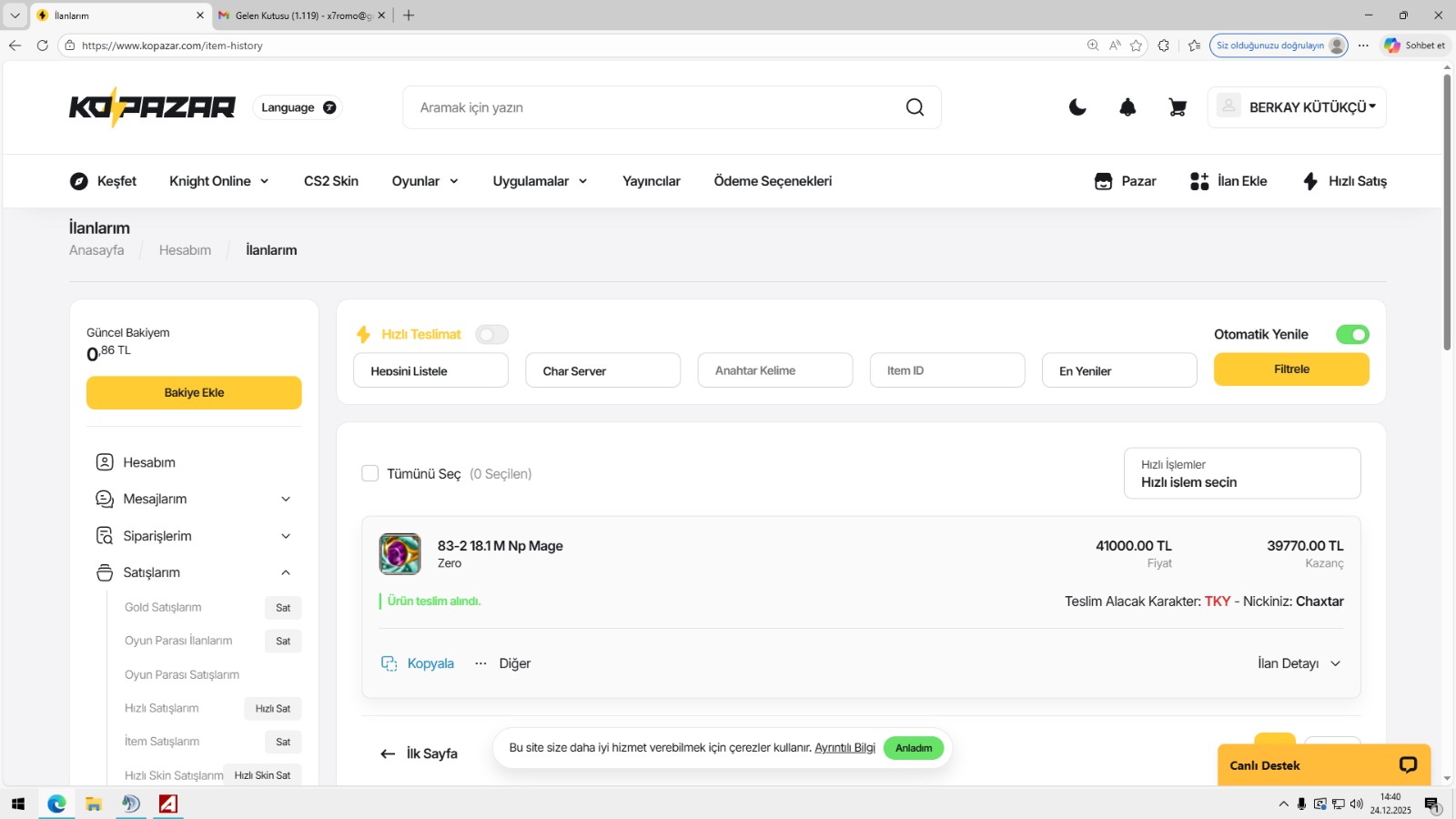Disable the Otomatik Yenile switch
The width and height of the screenshot is (1456, 819).
tap(1352, 335)
